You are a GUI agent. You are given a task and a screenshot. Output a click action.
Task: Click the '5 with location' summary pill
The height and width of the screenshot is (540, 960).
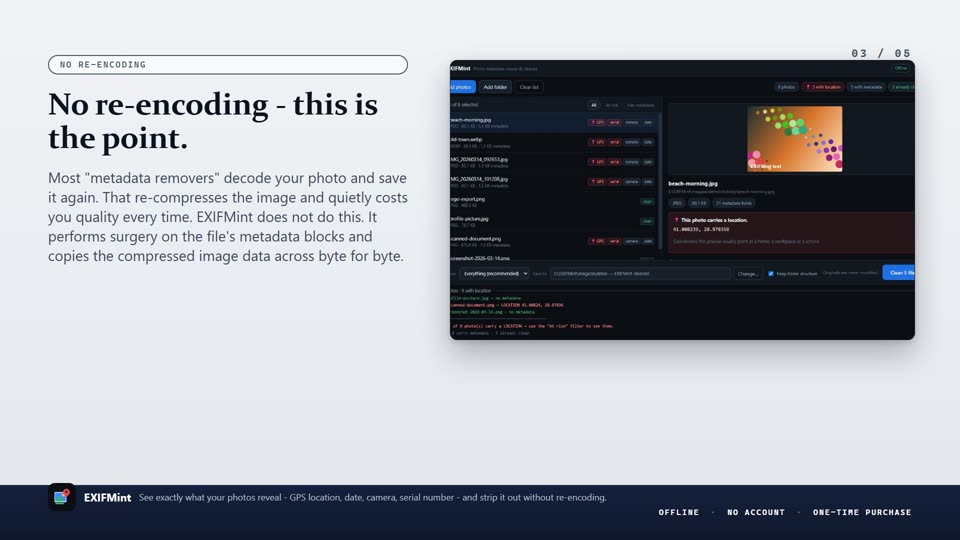(x=823, y=87)
